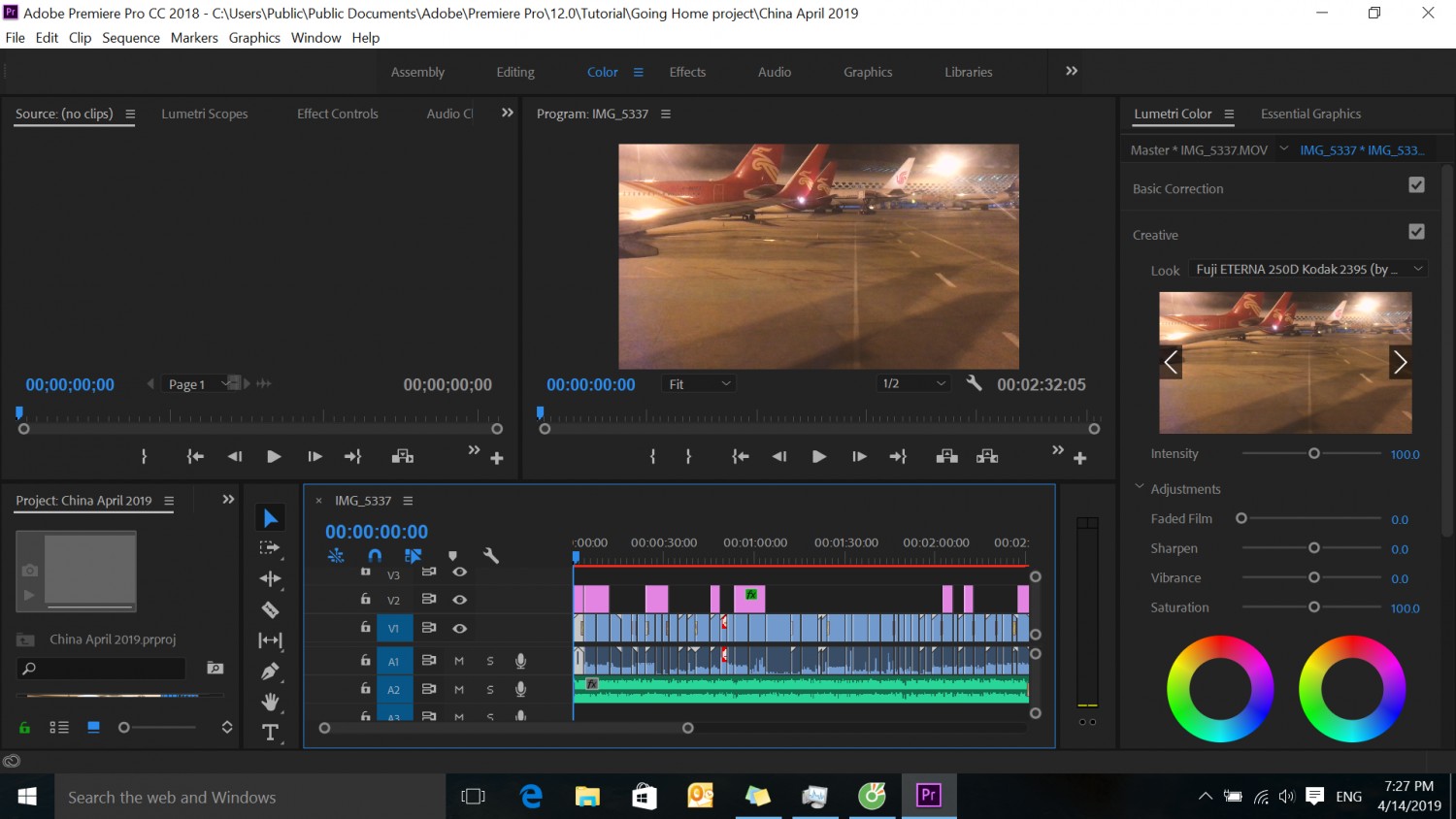Expand hidden Source panel tabs chevron

pos(507,113)
